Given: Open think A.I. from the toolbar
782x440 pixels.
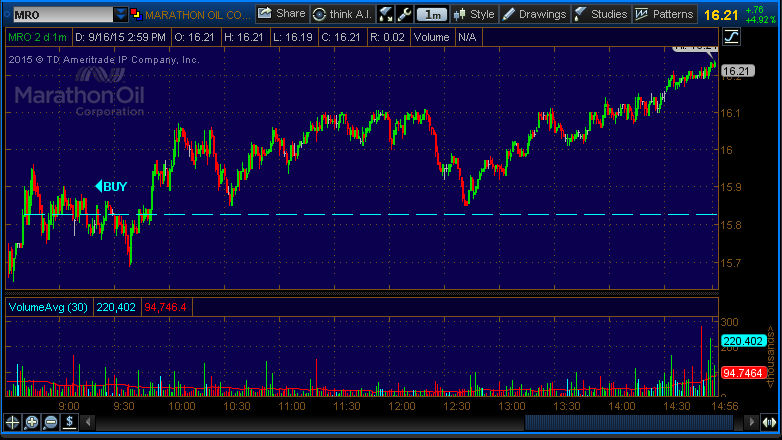Looking at the screenshot, I should coord(343,14).
